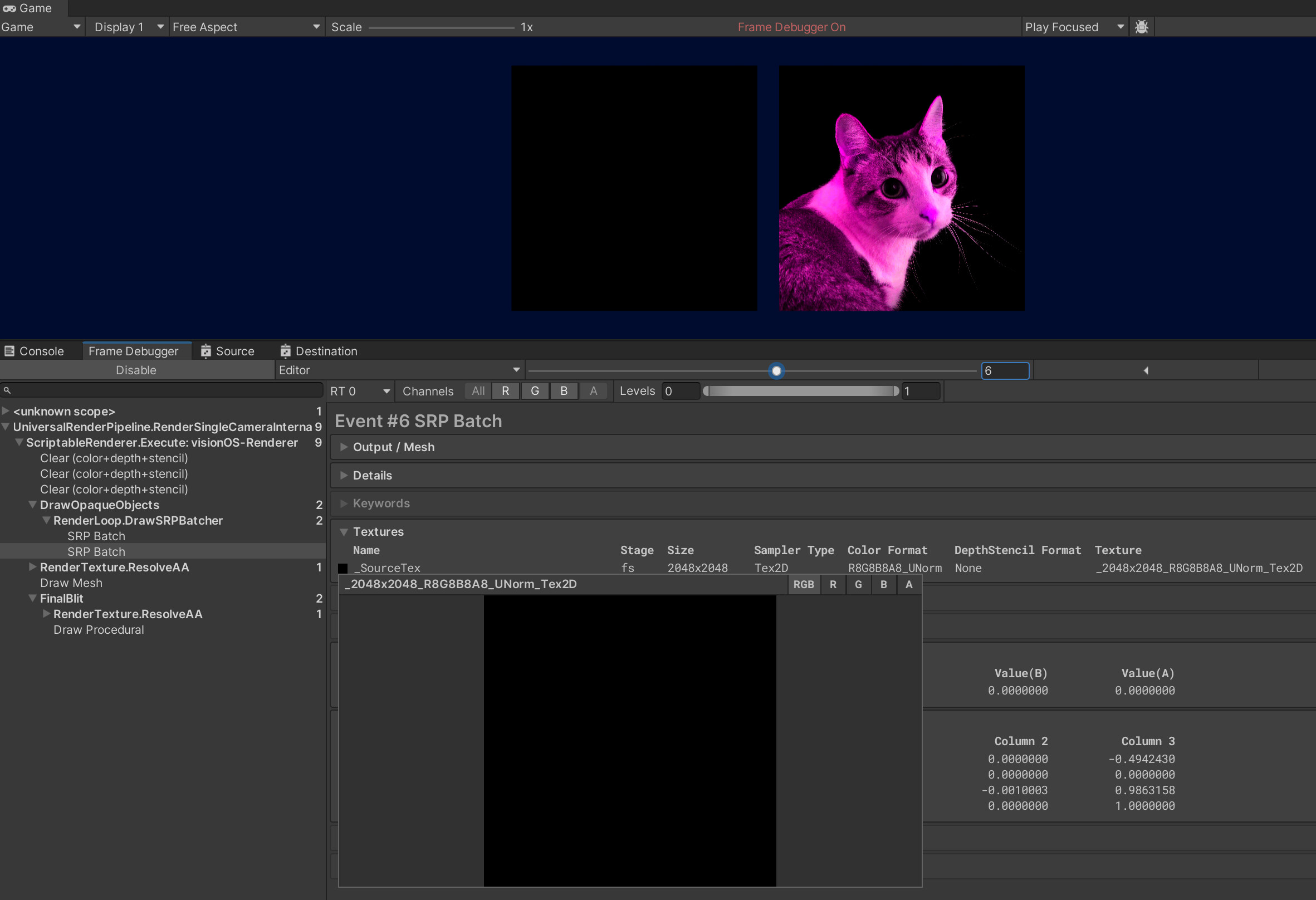This screenshot has width=1316, height=900.
Task: Click the Frame Debugger On label
Action: point(791,27)
